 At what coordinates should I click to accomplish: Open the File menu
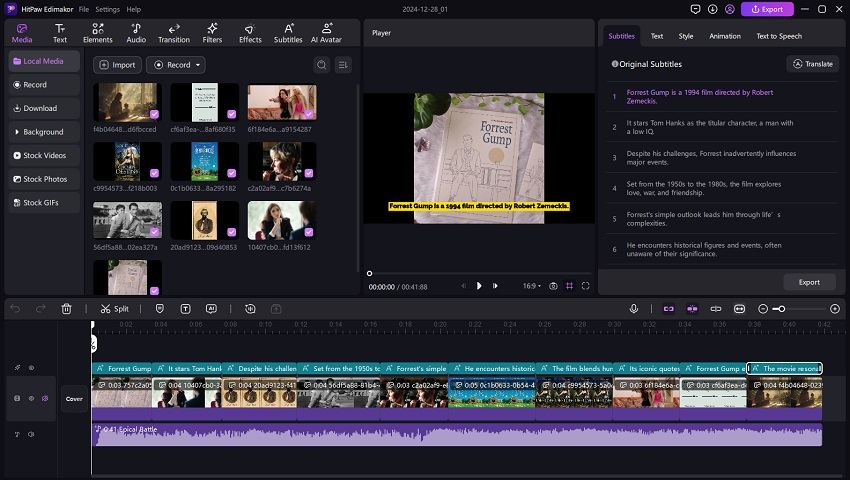(x=83, y=9)
